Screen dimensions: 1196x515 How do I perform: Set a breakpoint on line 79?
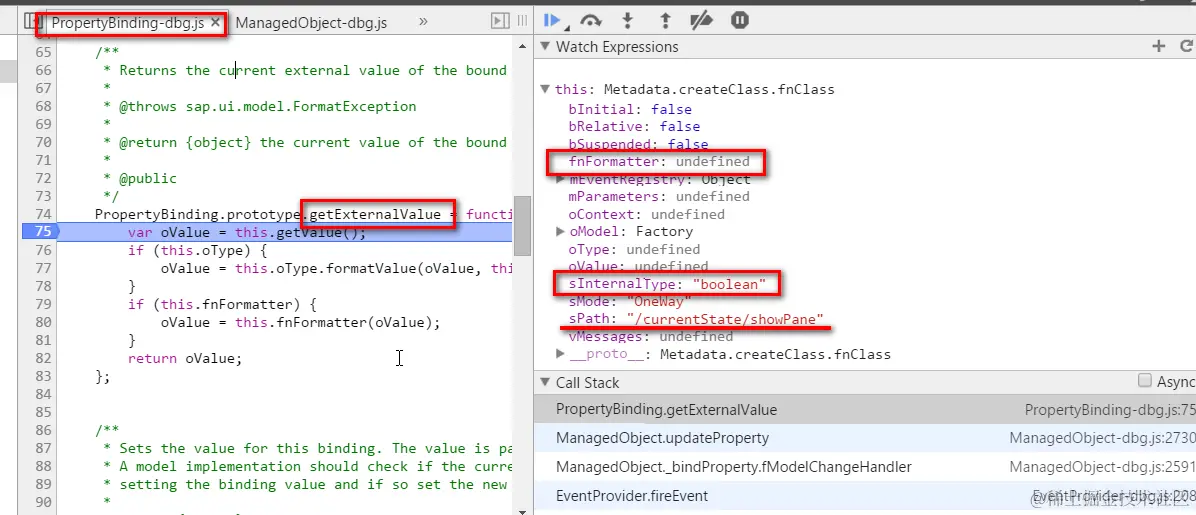43,304
